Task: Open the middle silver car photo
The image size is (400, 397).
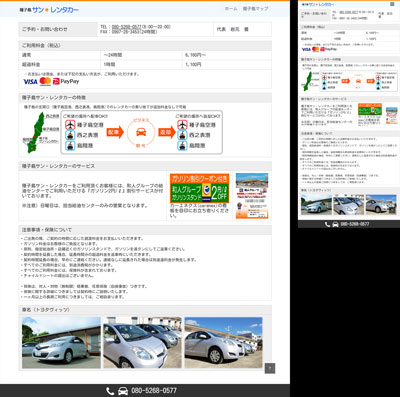Action: 142,343
